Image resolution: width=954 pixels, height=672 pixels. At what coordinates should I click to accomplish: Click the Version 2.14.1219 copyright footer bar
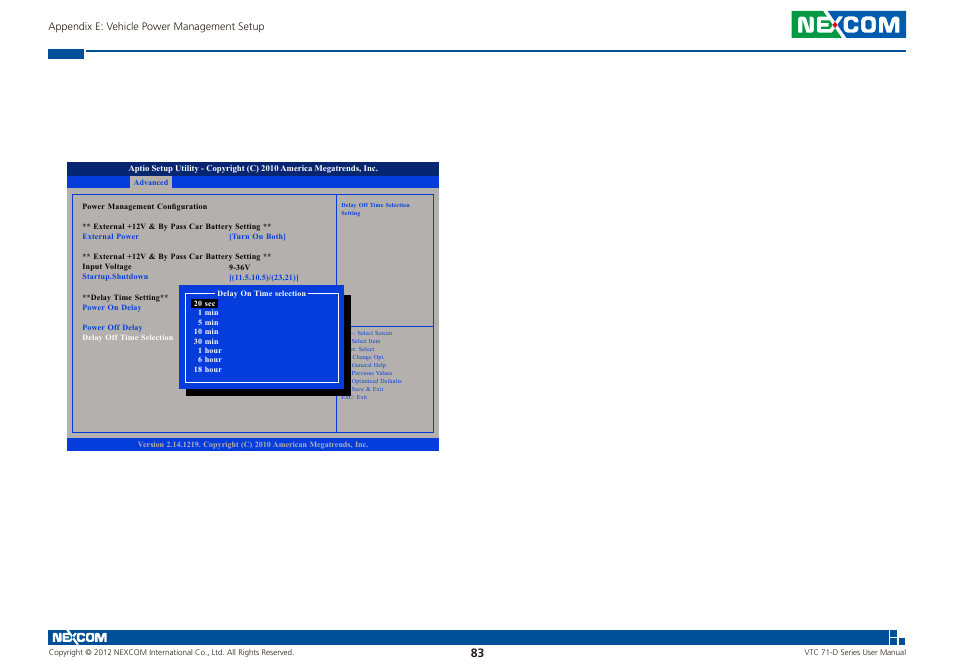[252, 445]
